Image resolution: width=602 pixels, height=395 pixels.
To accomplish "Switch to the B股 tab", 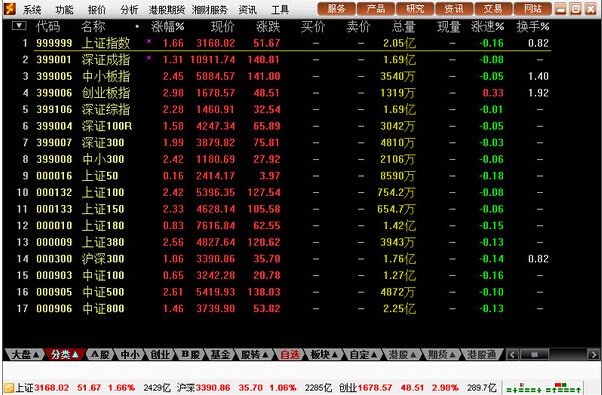I will tap(190, 354).
